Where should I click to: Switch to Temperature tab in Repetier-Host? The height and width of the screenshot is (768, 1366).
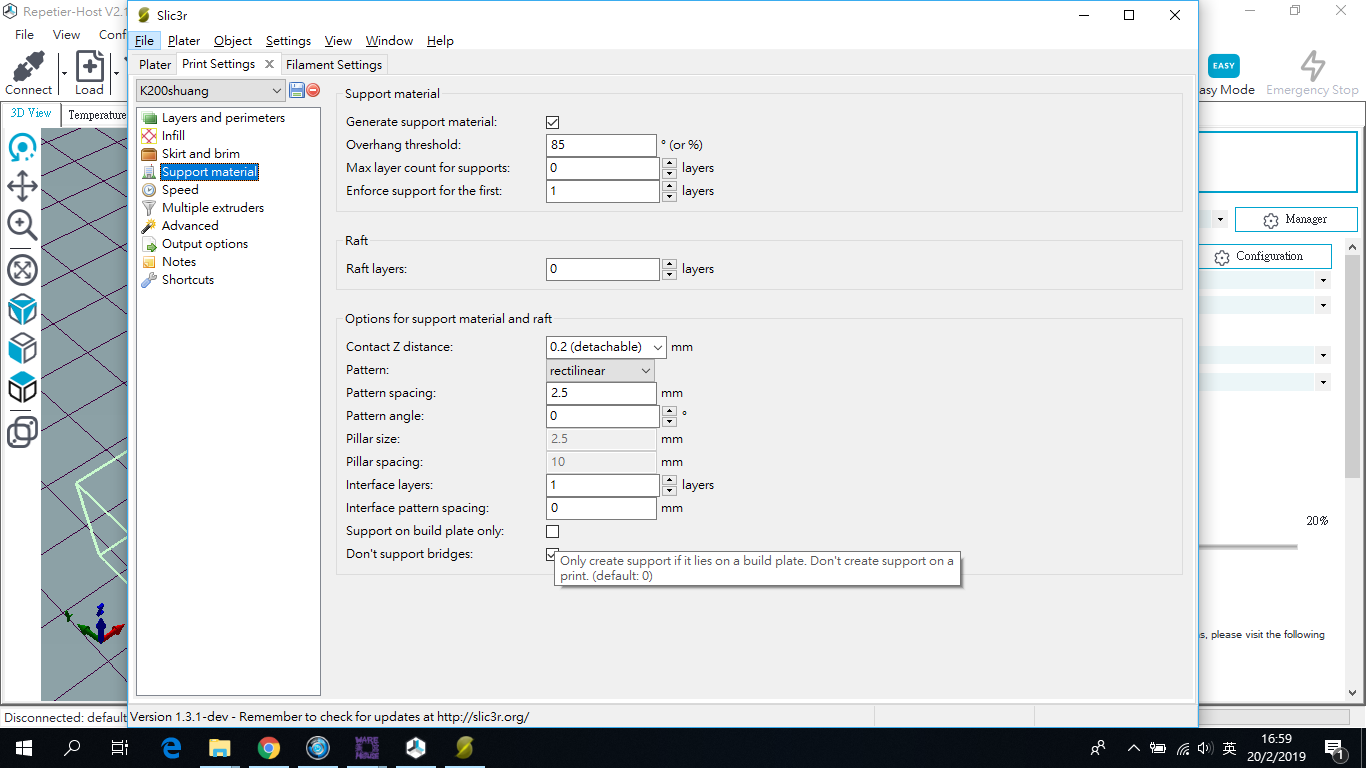pos(96,115)
